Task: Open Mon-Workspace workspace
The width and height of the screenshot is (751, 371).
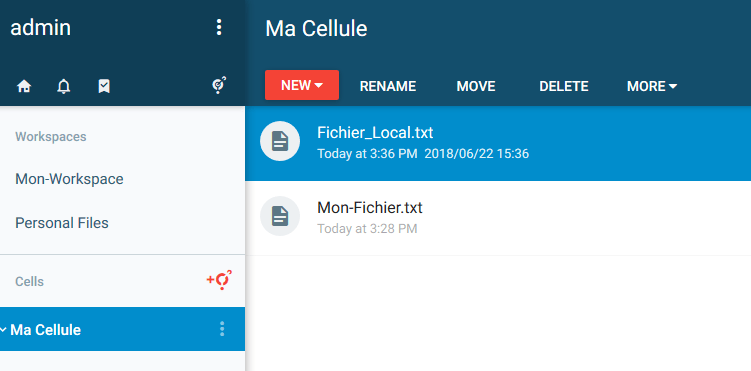Action: tap(69, 179)
